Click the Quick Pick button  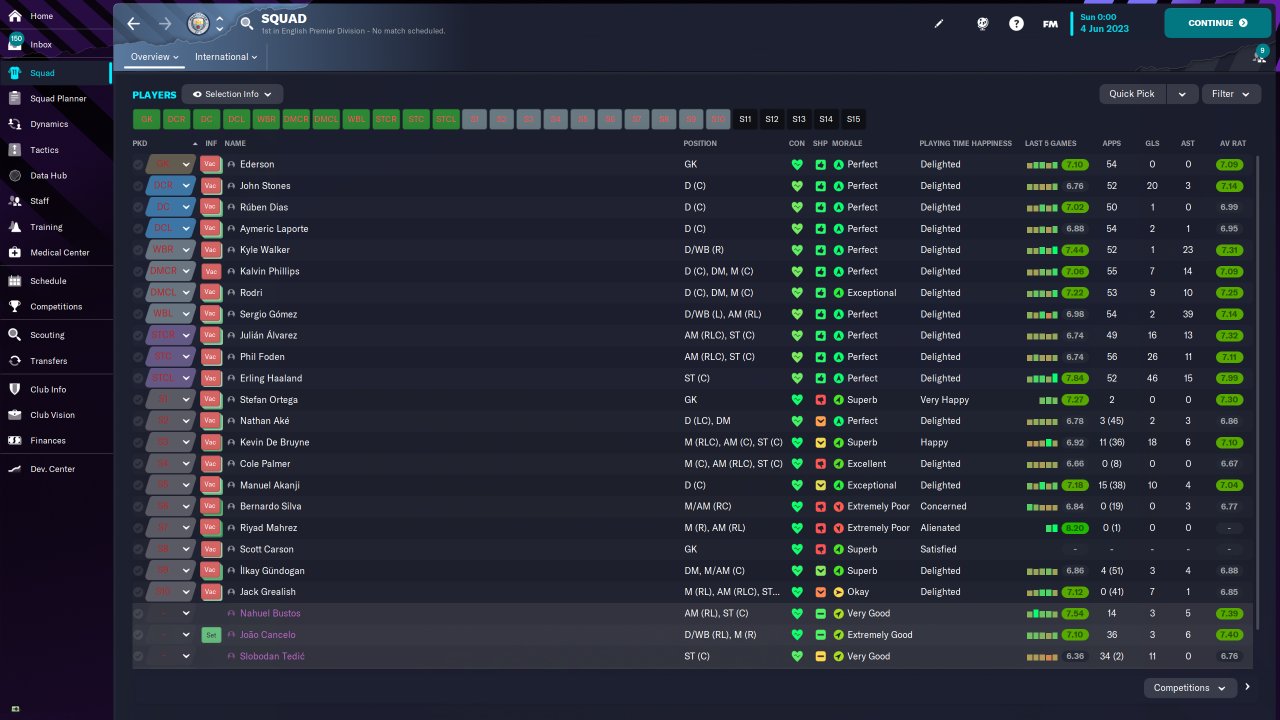1132,94
